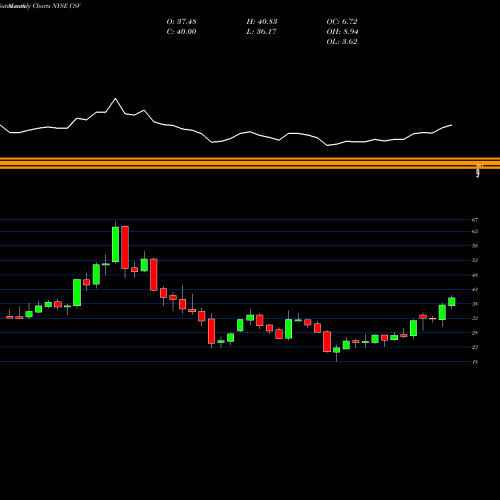Image resolution: width=500 pixels, height=500 pixels.
Task: Click the close value 'C: 40.00'
Action: 182,32
